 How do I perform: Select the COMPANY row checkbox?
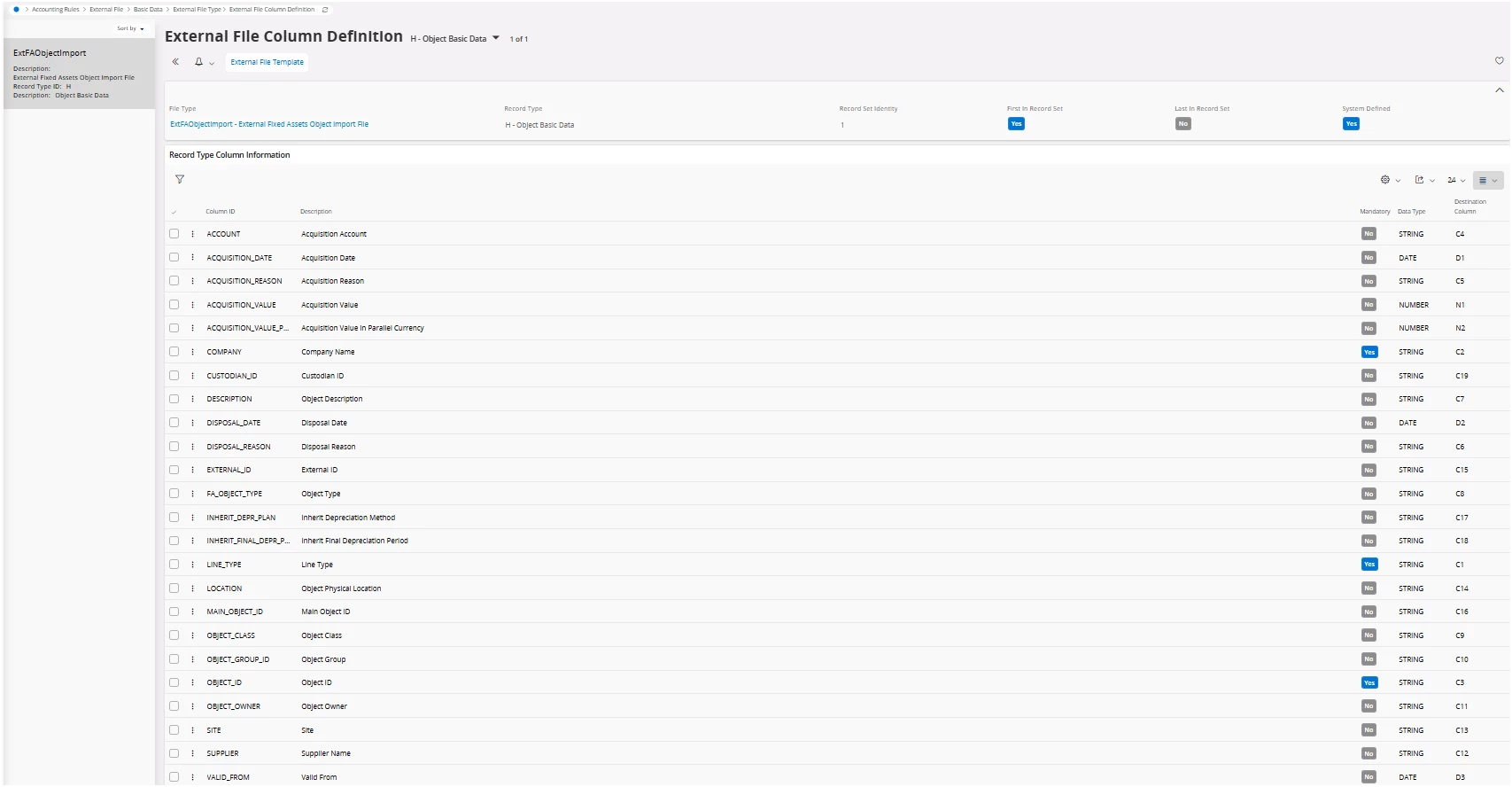pyautogui.click(x=174, y=352)
